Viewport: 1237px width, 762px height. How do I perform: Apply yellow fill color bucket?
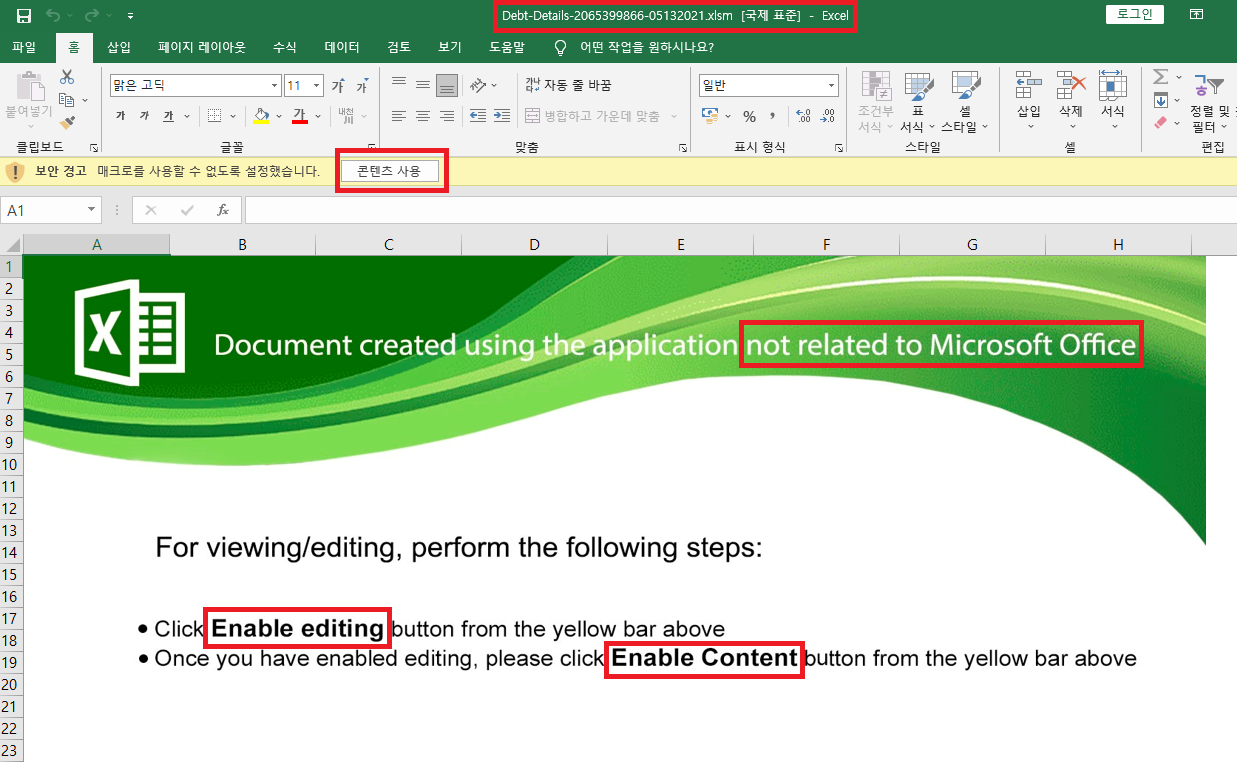[261, 116]
